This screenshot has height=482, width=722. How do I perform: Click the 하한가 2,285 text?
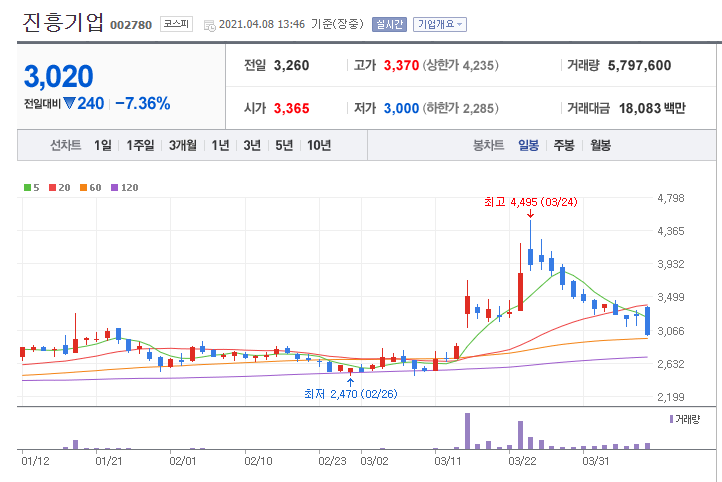460,108
